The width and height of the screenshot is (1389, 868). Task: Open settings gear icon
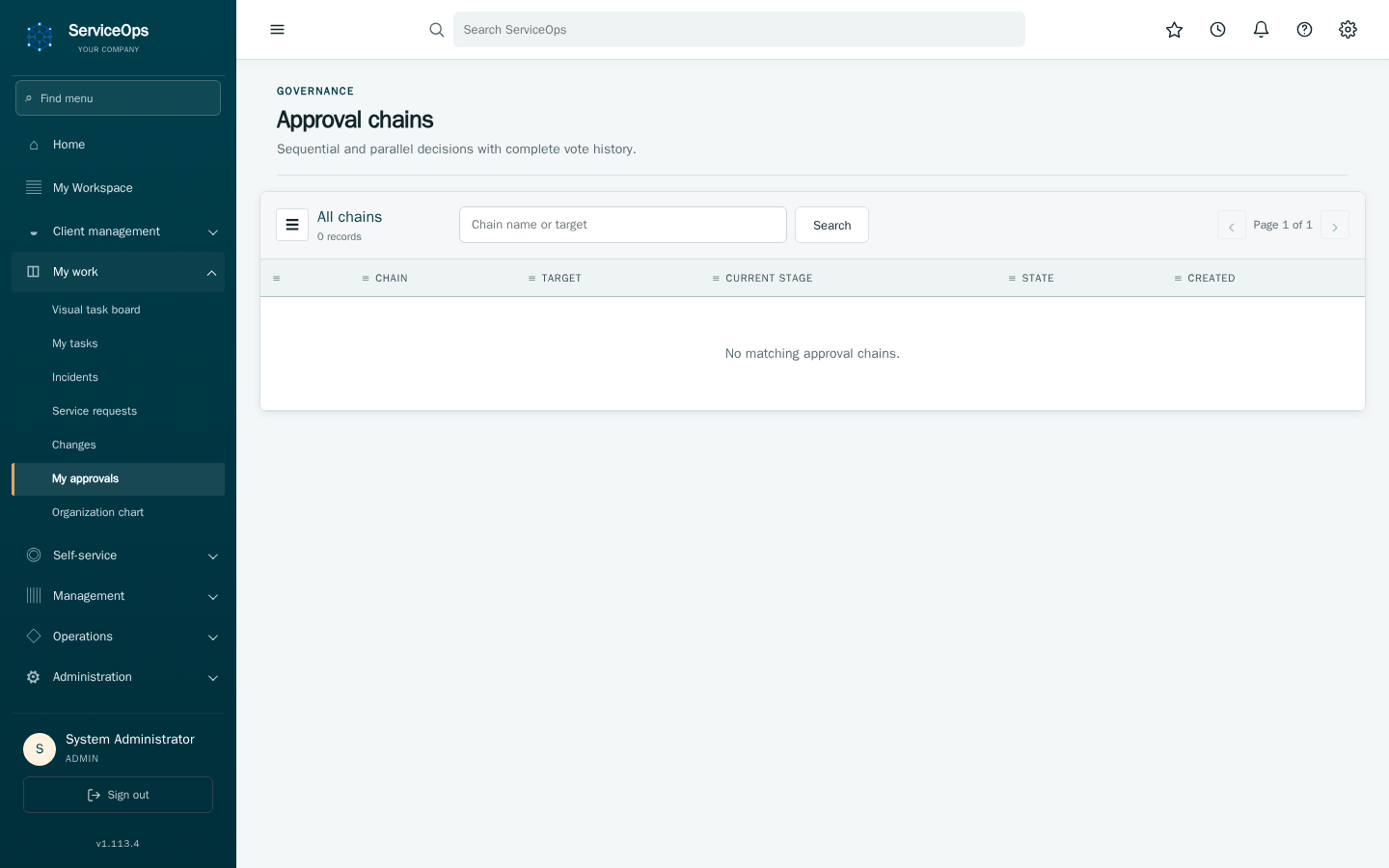(x=1348, y=30)
